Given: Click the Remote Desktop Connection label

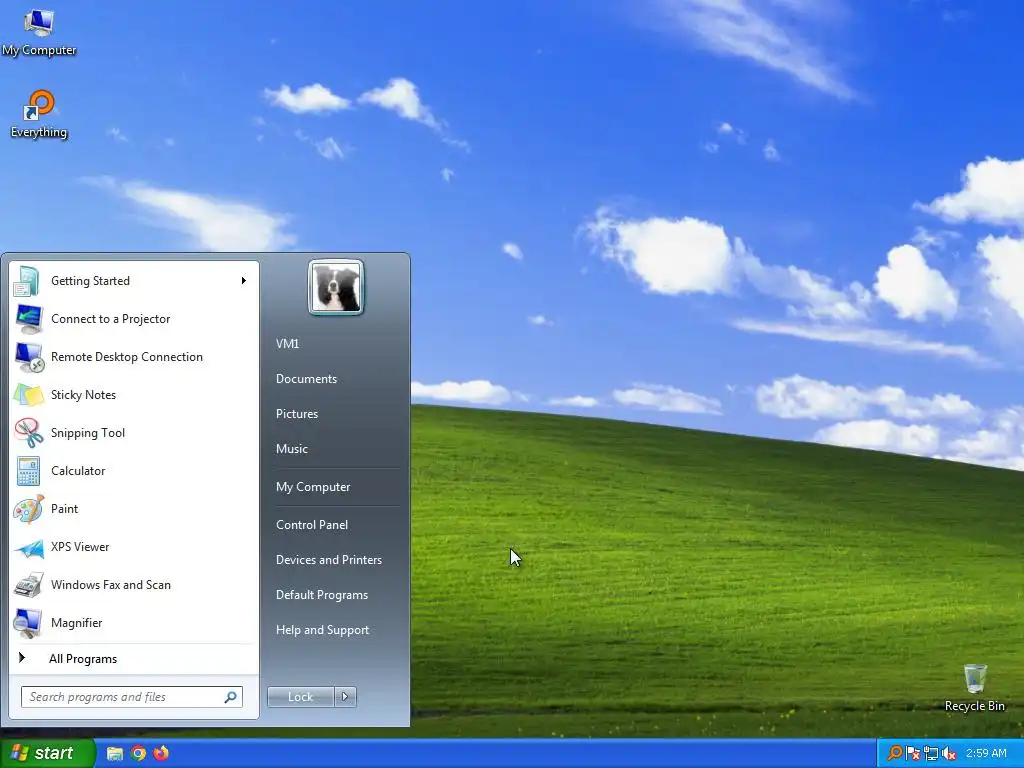Looking at the screenshot, I should (x=127, y=357).
